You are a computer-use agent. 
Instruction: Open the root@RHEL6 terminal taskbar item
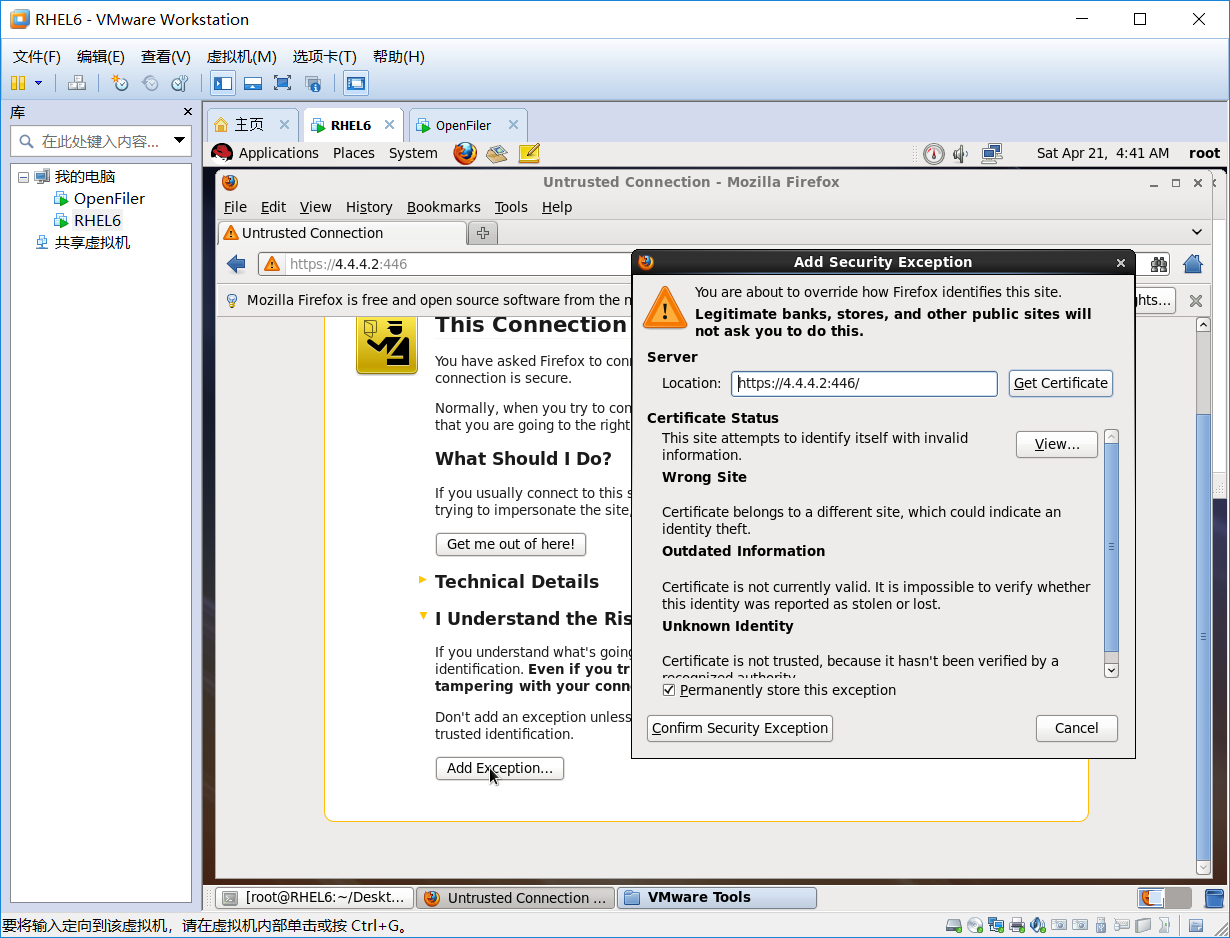click(x=314, y=897)
